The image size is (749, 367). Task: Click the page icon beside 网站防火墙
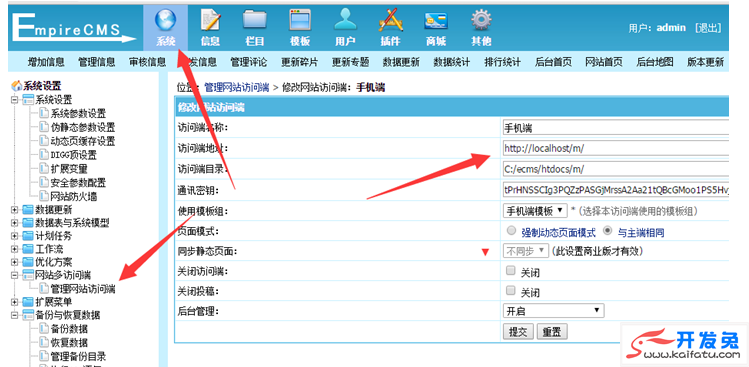pyautogui.click(x=44, y=195)
